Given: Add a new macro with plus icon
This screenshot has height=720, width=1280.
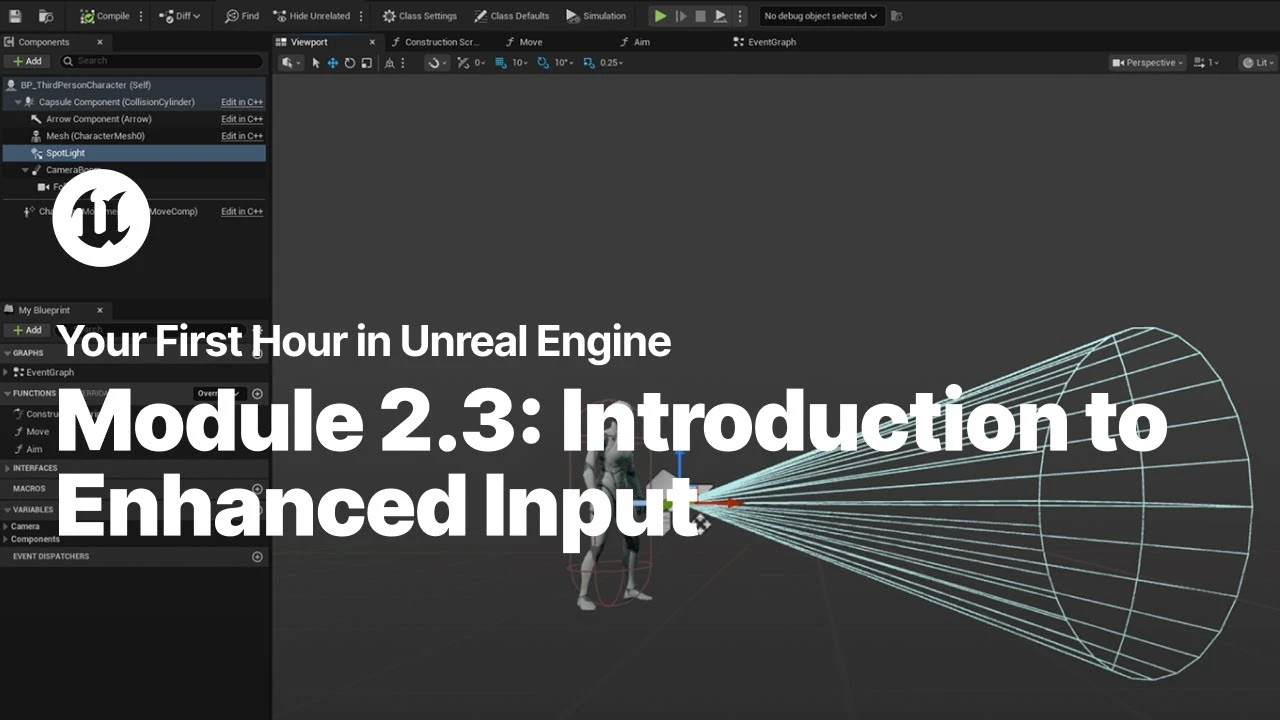Looking at the screenshot, I should (257, 489).
